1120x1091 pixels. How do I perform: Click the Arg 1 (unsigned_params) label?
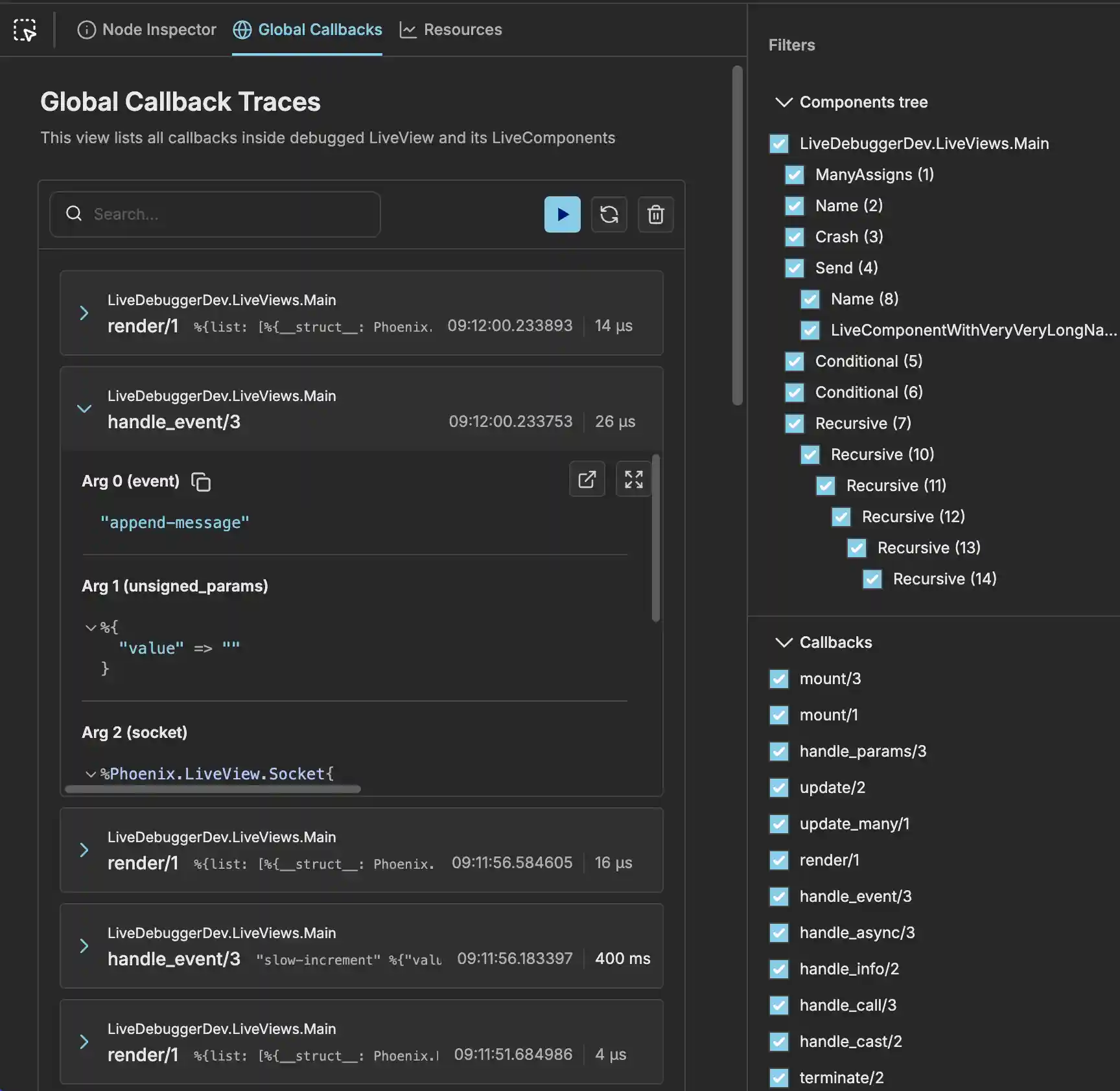pos(174,586)
